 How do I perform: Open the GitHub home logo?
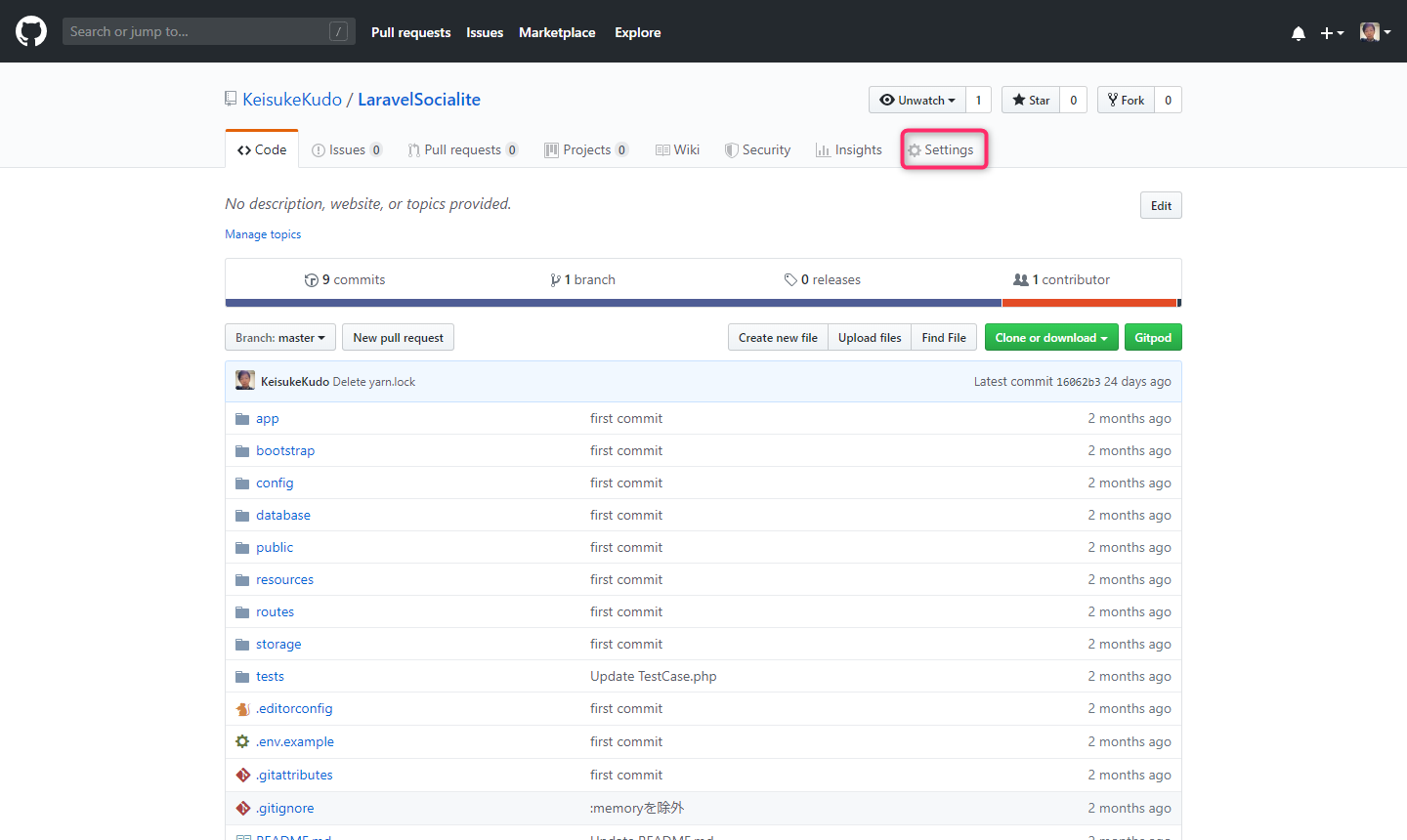[31, 31]
